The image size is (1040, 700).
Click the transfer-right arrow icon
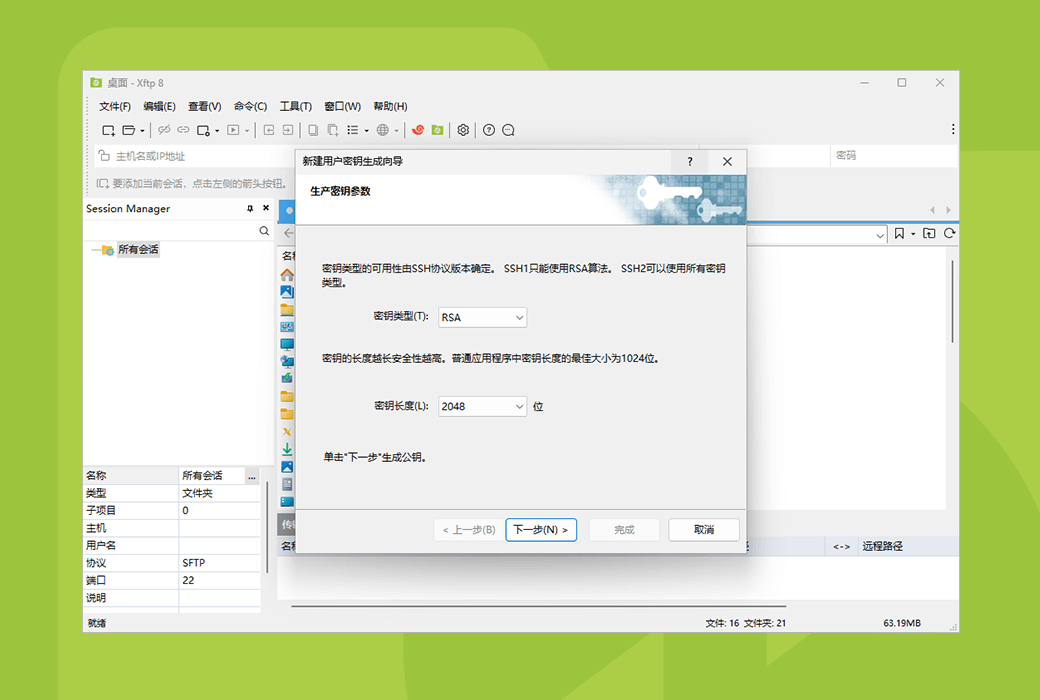(287, 130)
